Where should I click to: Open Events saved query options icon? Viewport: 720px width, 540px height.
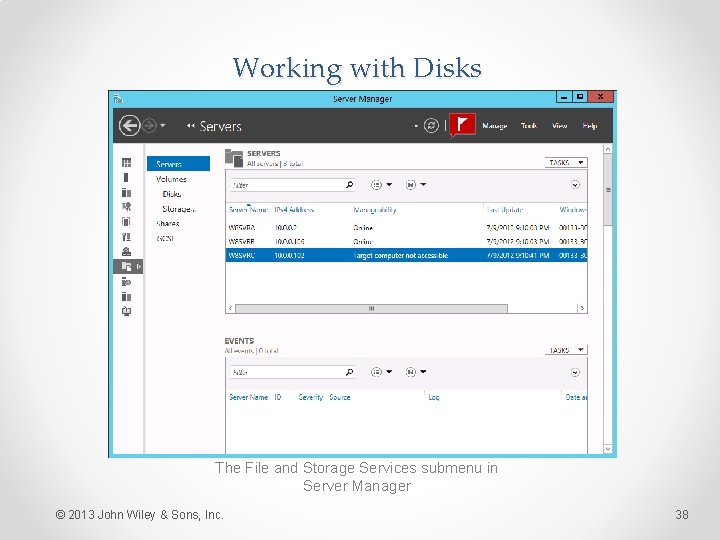(411, 372)
